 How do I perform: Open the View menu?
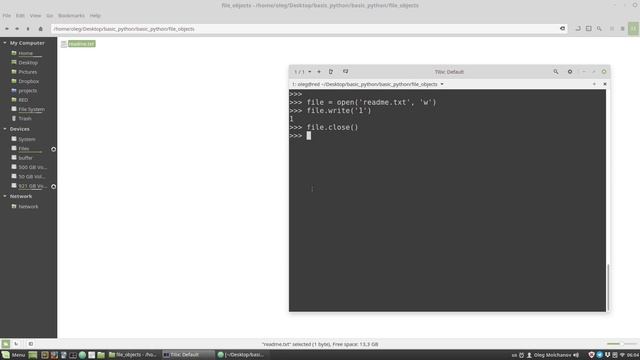tap(35, 16)
